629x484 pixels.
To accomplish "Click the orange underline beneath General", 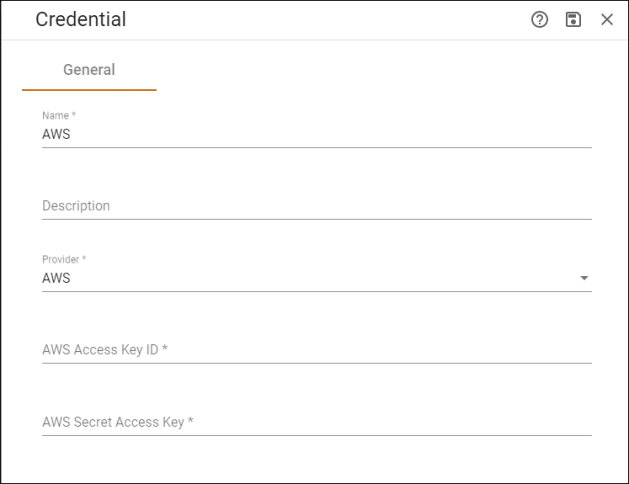I will click(89, 90).
